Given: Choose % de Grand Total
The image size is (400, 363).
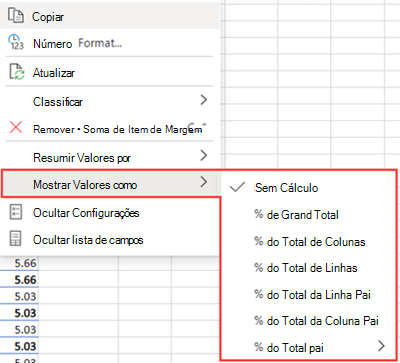Looking at the screenshot, I should tap(309, 214).
